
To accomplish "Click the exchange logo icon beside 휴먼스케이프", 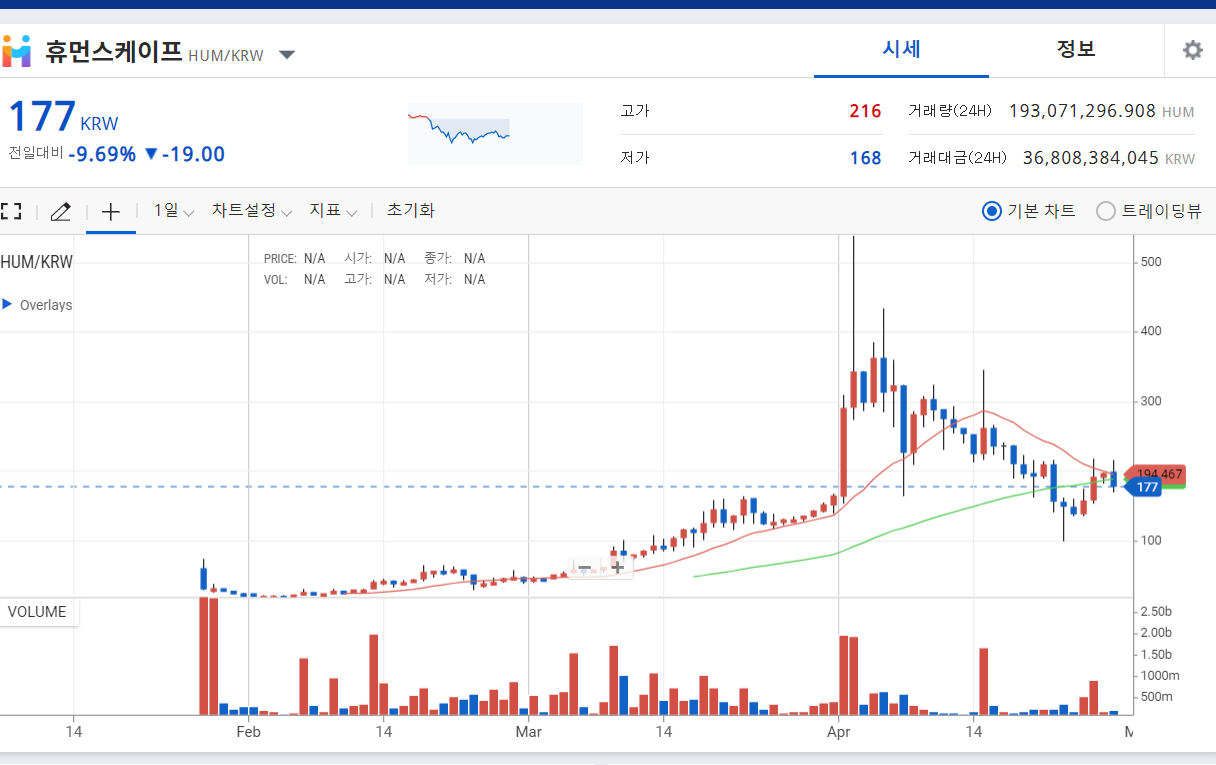I will pos(16,51).
